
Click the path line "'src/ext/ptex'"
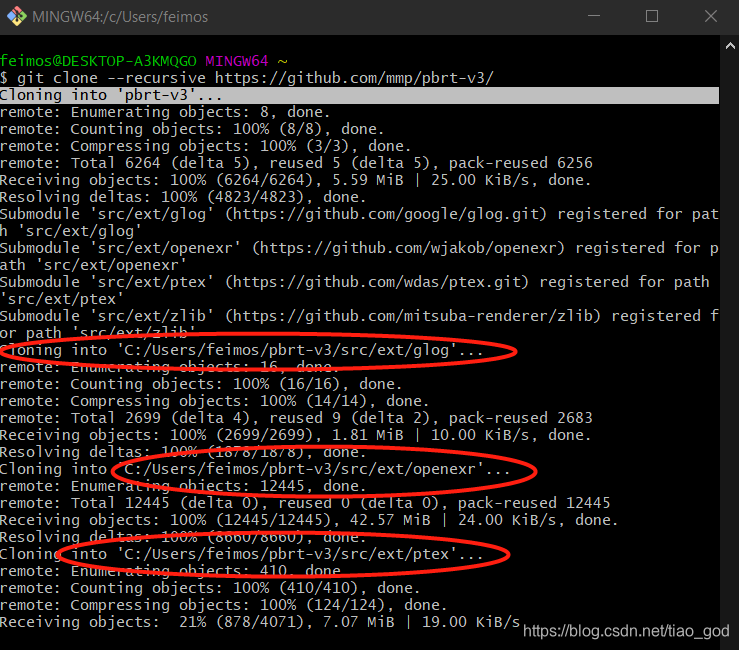(62, 299)
